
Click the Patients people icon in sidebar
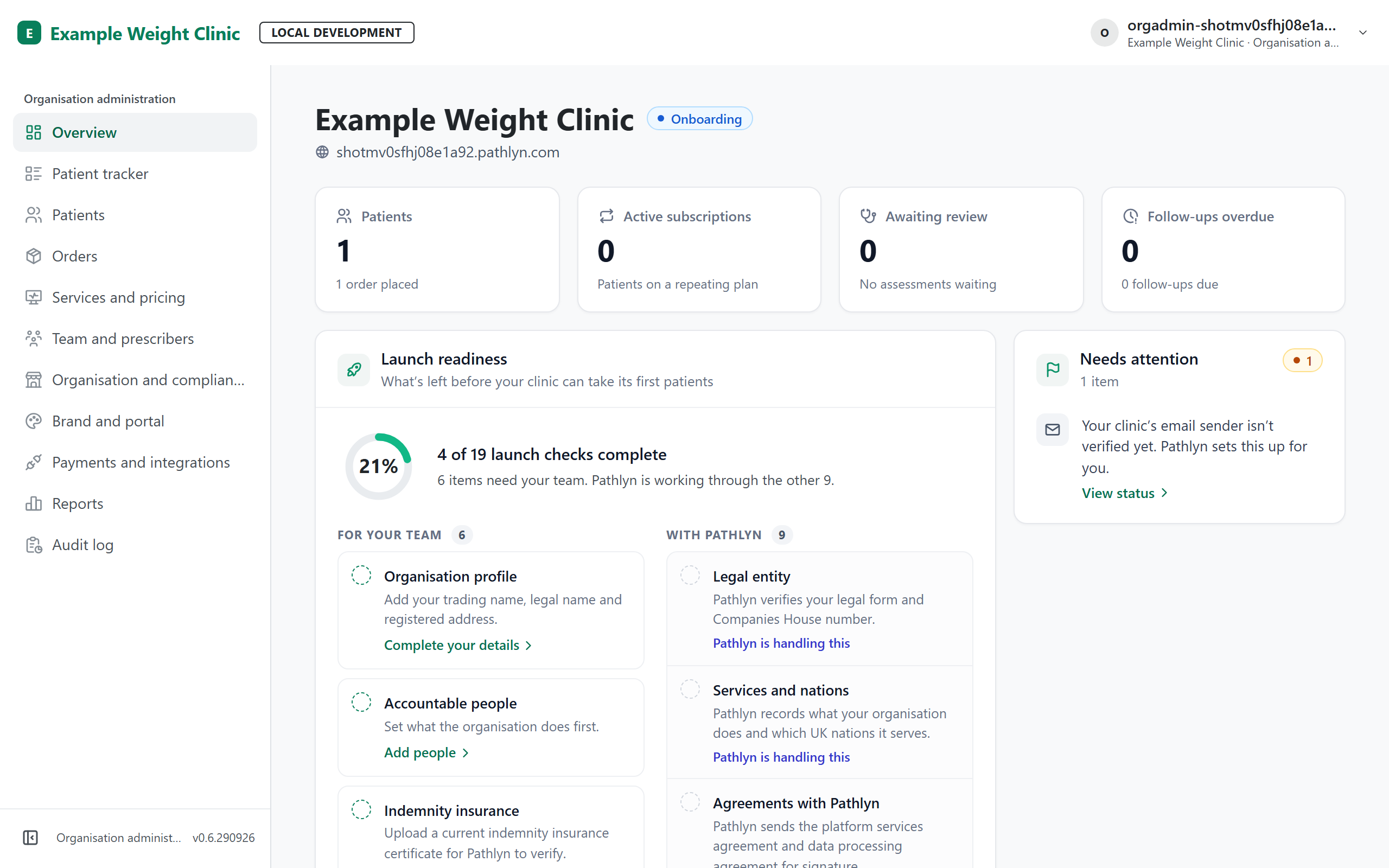coord(33,215)
